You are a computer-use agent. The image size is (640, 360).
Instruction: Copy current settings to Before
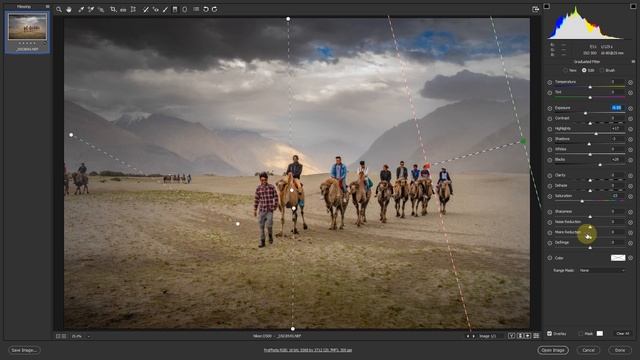pyautogui.click(x=528, y=336)
